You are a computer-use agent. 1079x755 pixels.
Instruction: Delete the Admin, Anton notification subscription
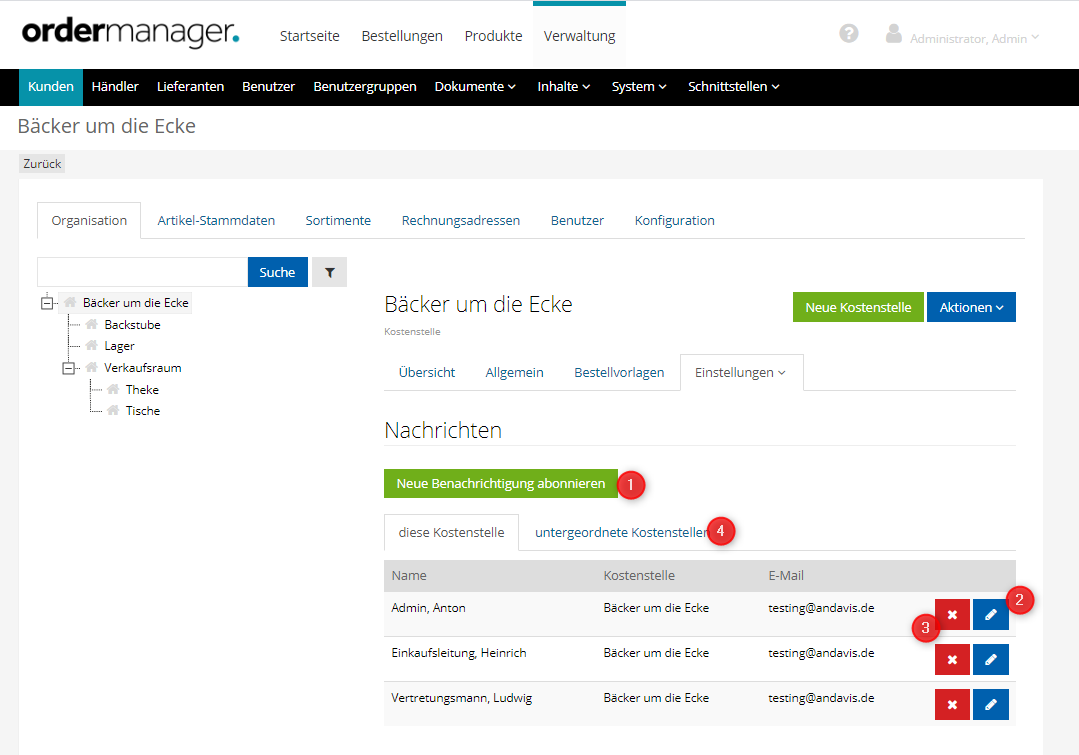click(952, 614)
